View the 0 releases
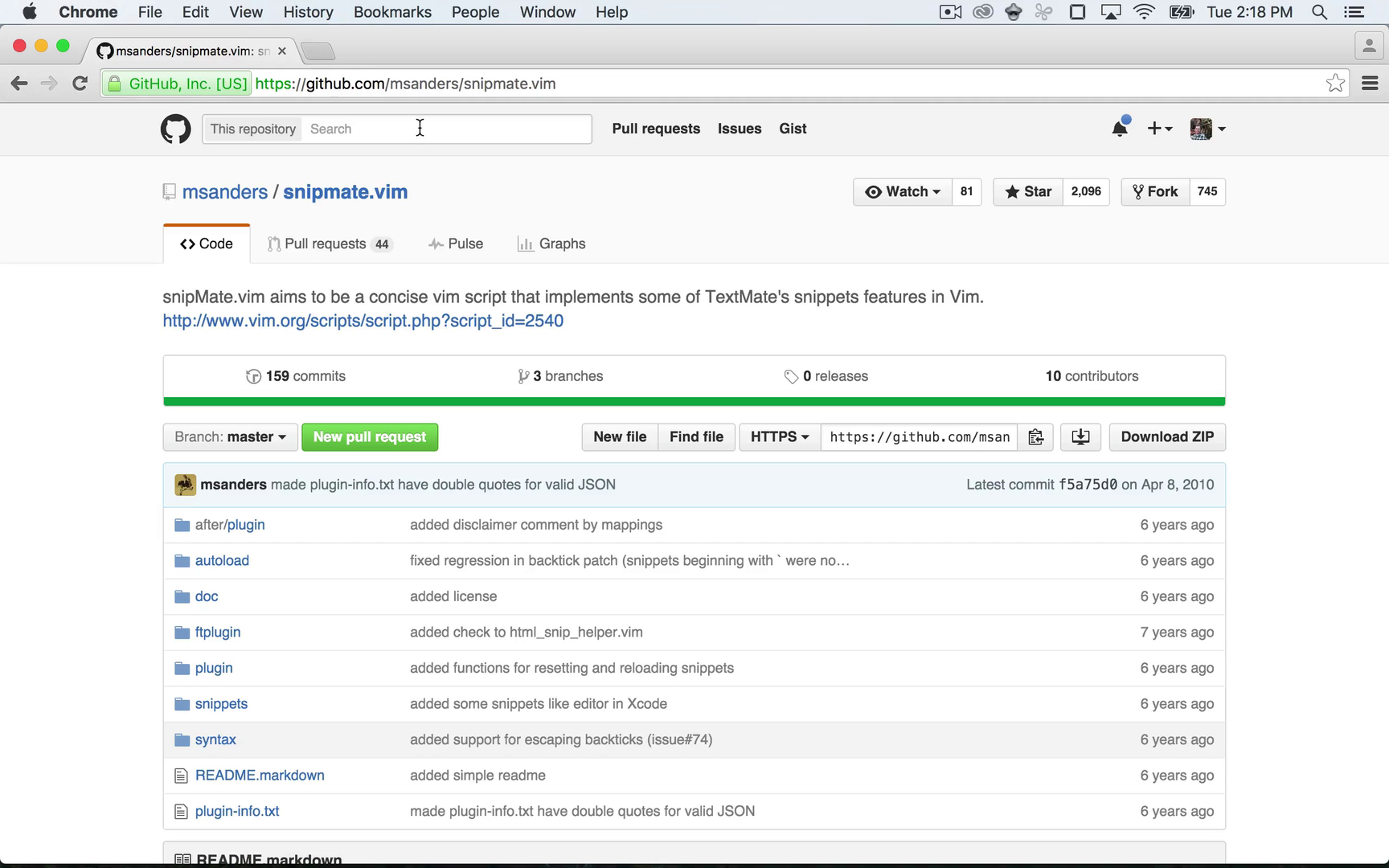 826,376
